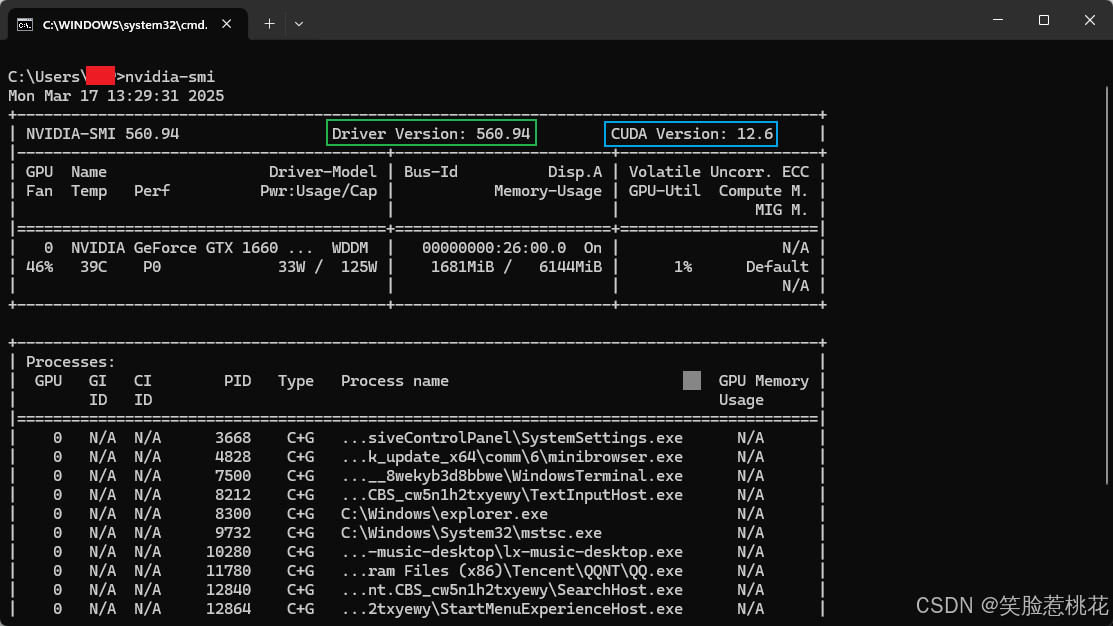The image size is (1113, 626).
Task: Click the mstsc.exe process name
Action: point(471,533)
